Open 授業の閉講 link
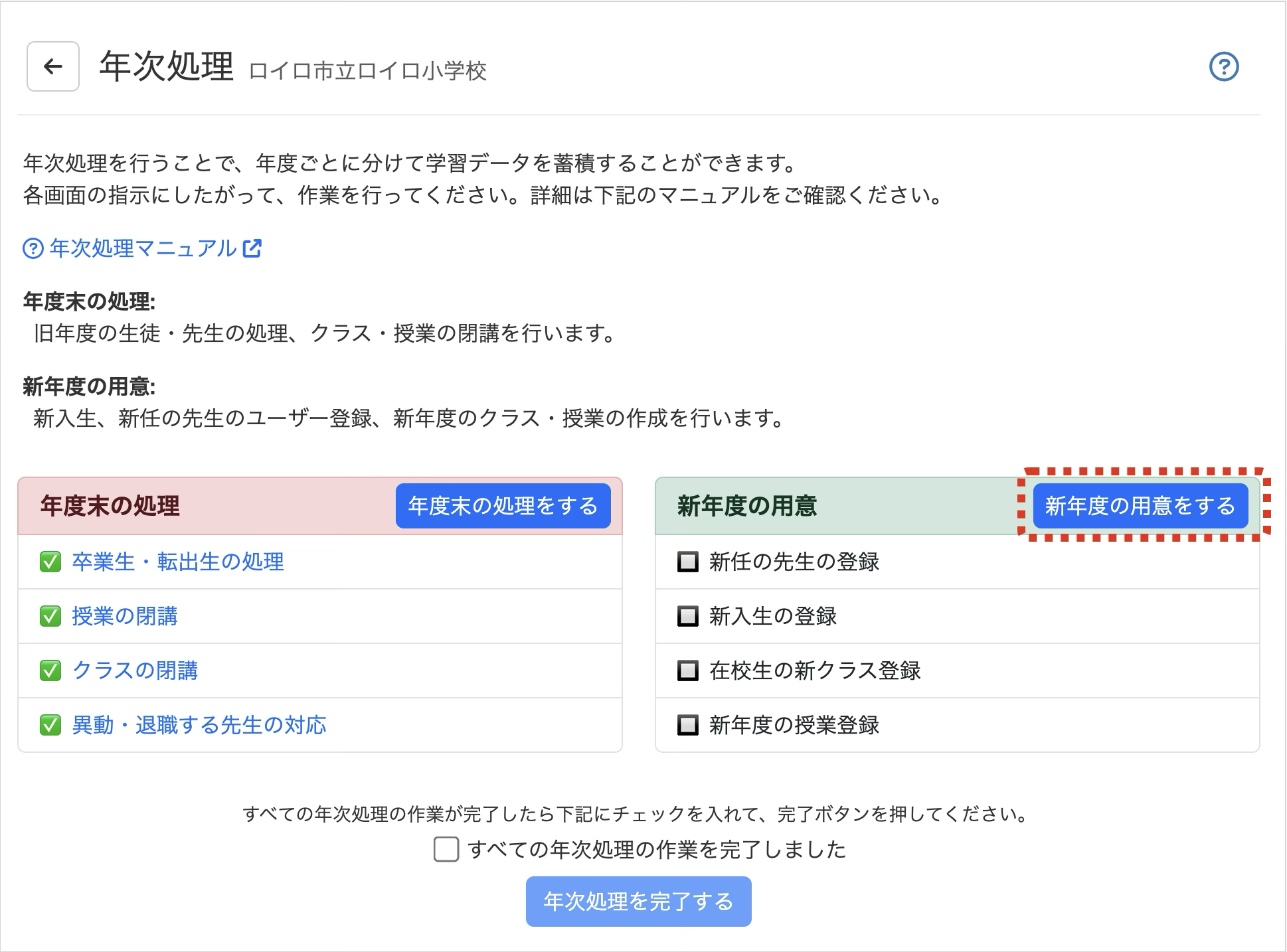 click(x=125, y=616)
